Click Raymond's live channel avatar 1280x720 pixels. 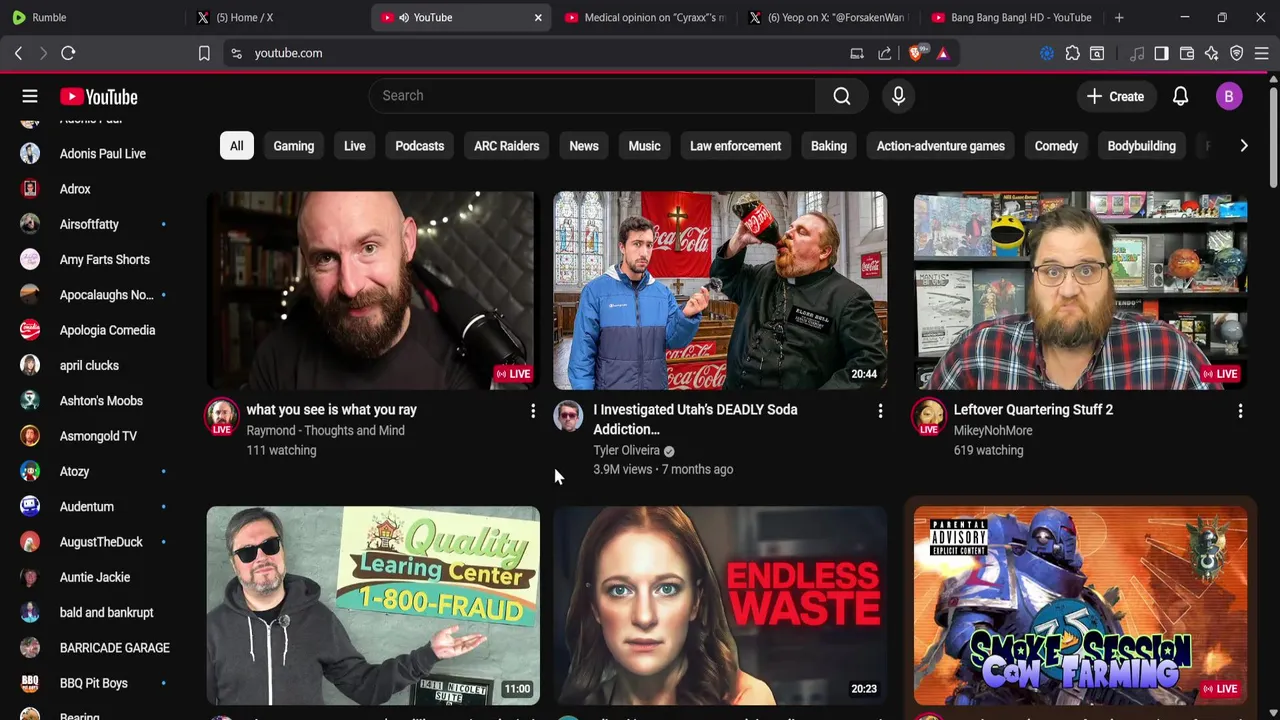coord(221,416)
